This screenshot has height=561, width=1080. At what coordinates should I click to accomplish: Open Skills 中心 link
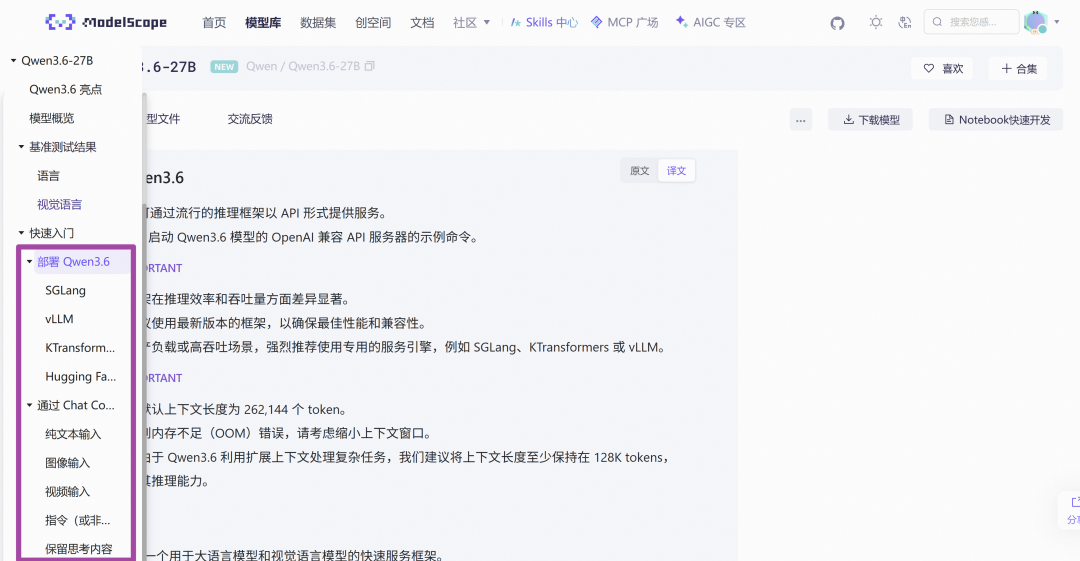click(544, 22)
